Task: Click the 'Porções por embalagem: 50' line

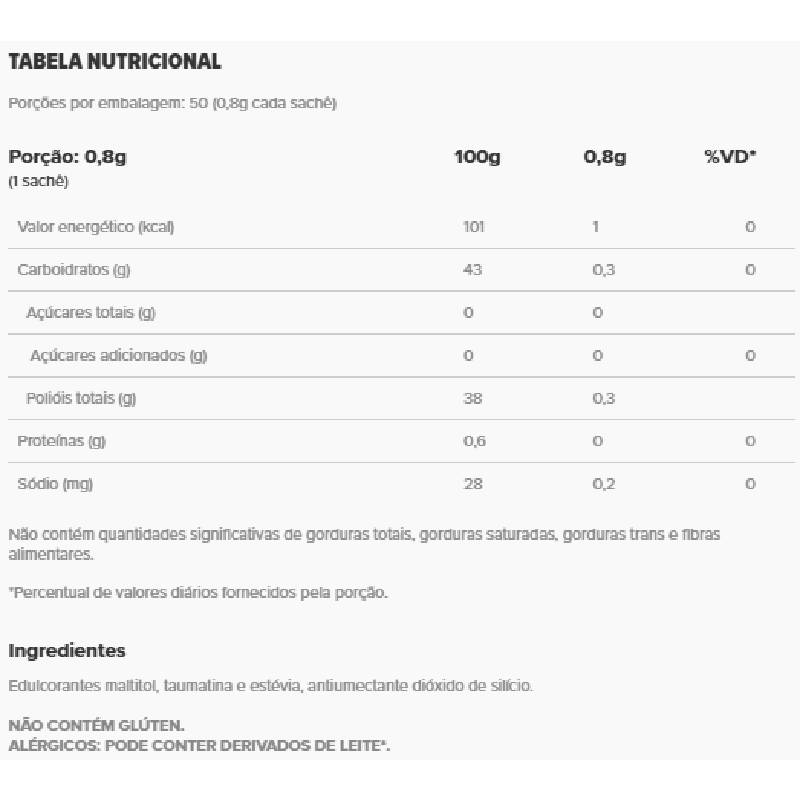Action: pyautogui.click(x=172, y=104)
